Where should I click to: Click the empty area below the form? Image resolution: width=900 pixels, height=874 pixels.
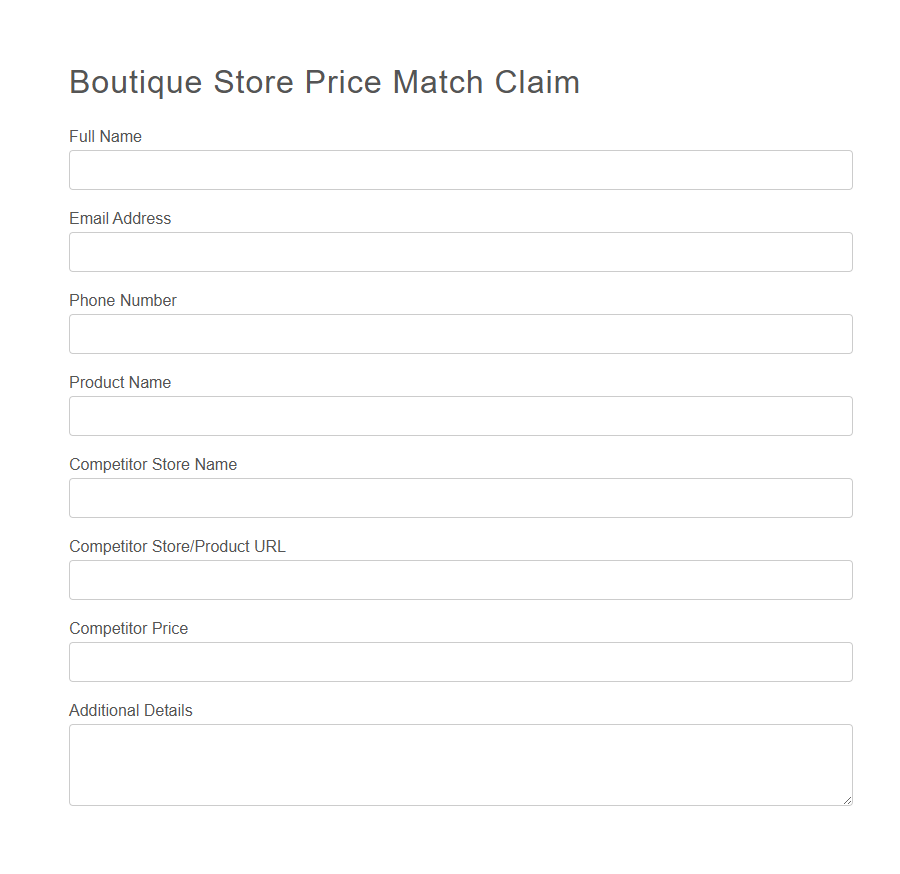(x=450, y=845)
